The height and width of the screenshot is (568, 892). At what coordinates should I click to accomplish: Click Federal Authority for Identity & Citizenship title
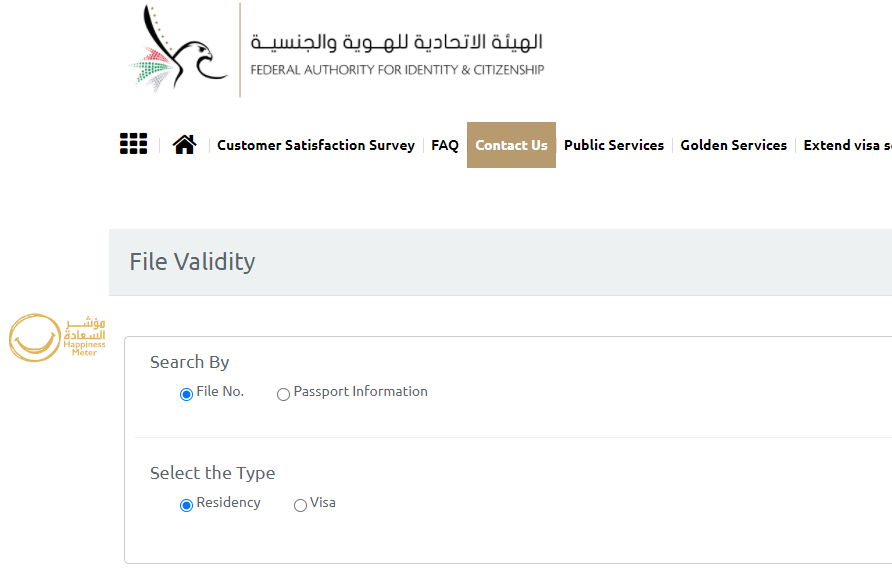[397, 70]
